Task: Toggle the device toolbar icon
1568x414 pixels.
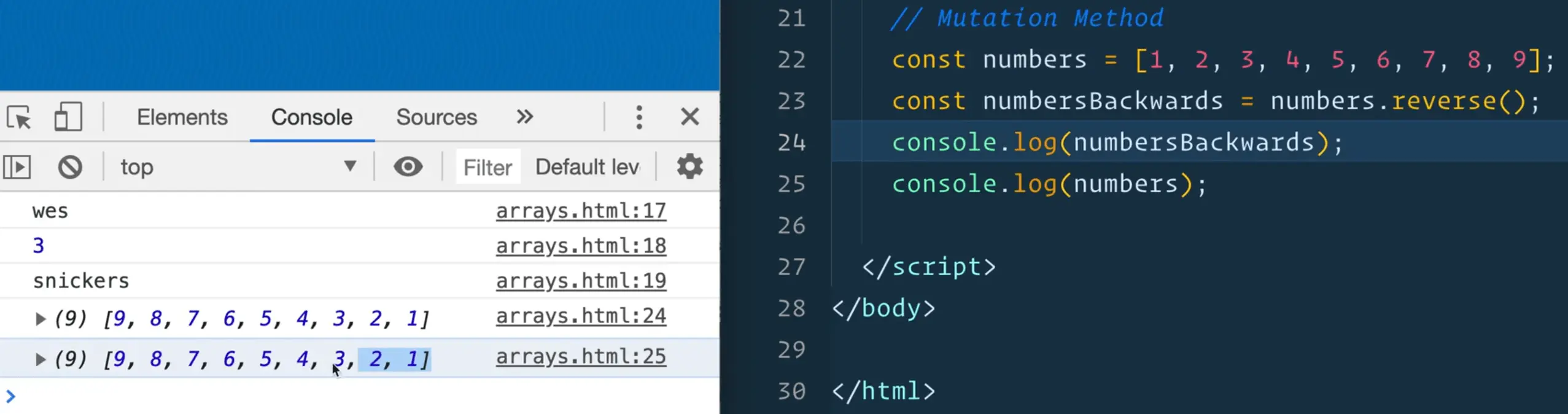Action: [68, 117]
